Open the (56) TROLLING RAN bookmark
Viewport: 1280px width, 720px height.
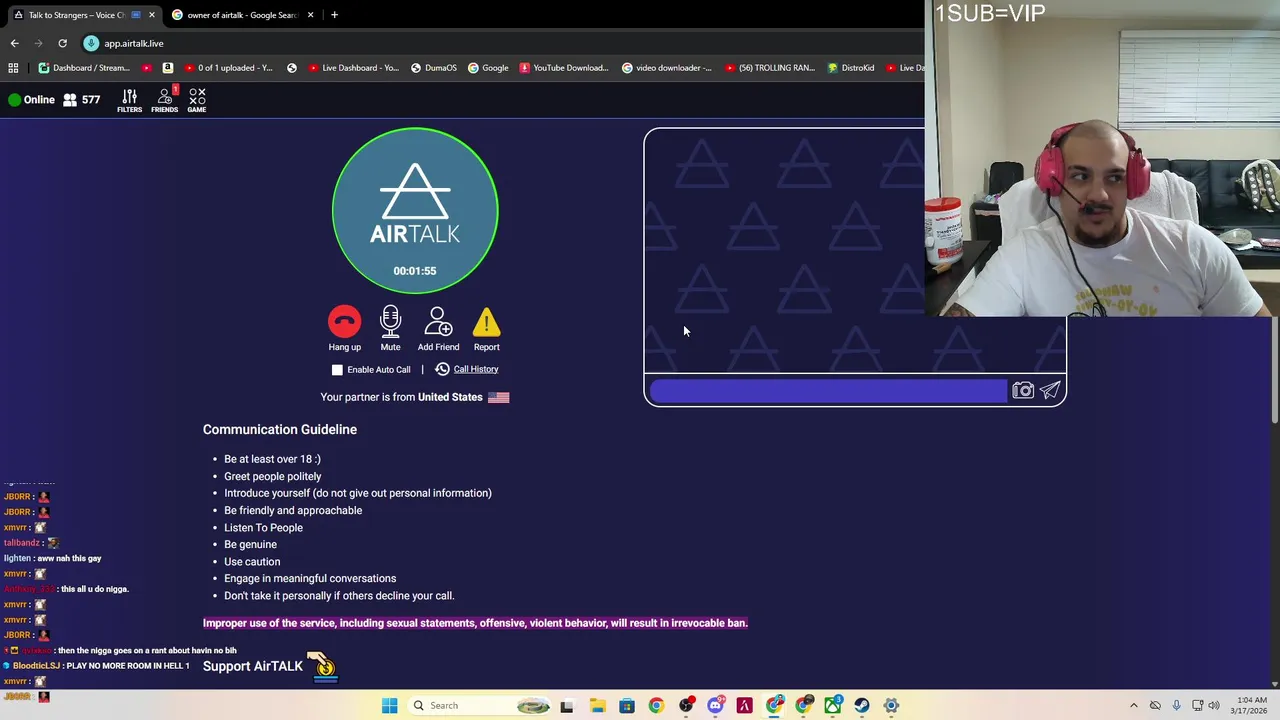770,68
